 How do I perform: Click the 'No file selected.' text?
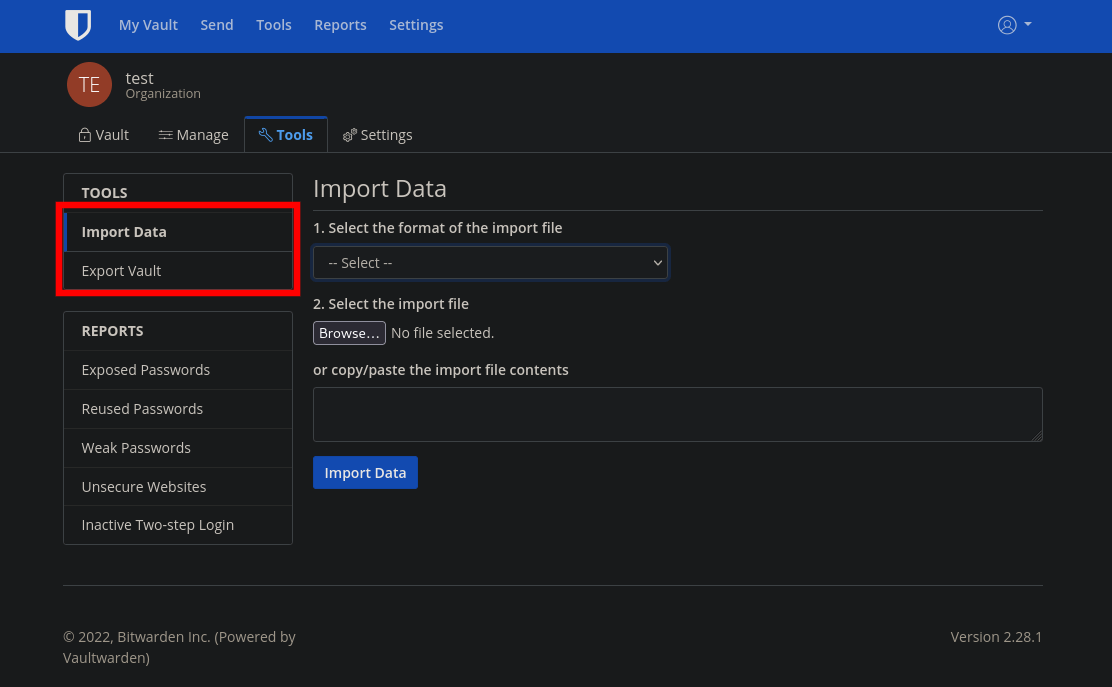[443, 333]
